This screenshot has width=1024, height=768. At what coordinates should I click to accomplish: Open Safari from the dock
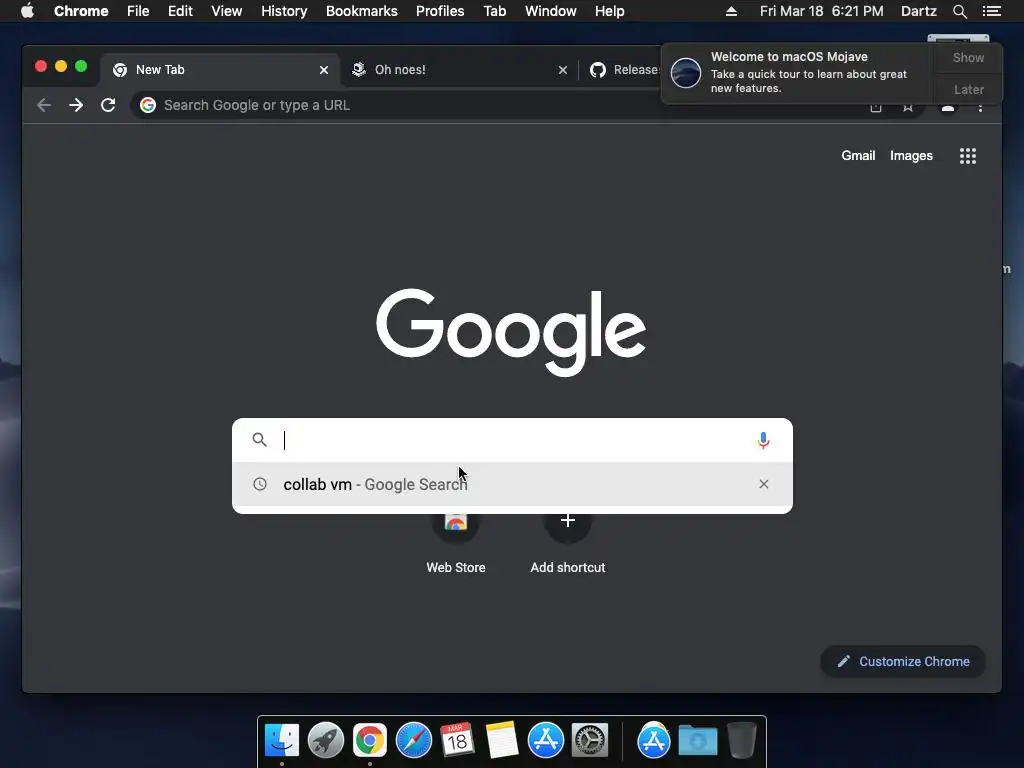point(414,740)
